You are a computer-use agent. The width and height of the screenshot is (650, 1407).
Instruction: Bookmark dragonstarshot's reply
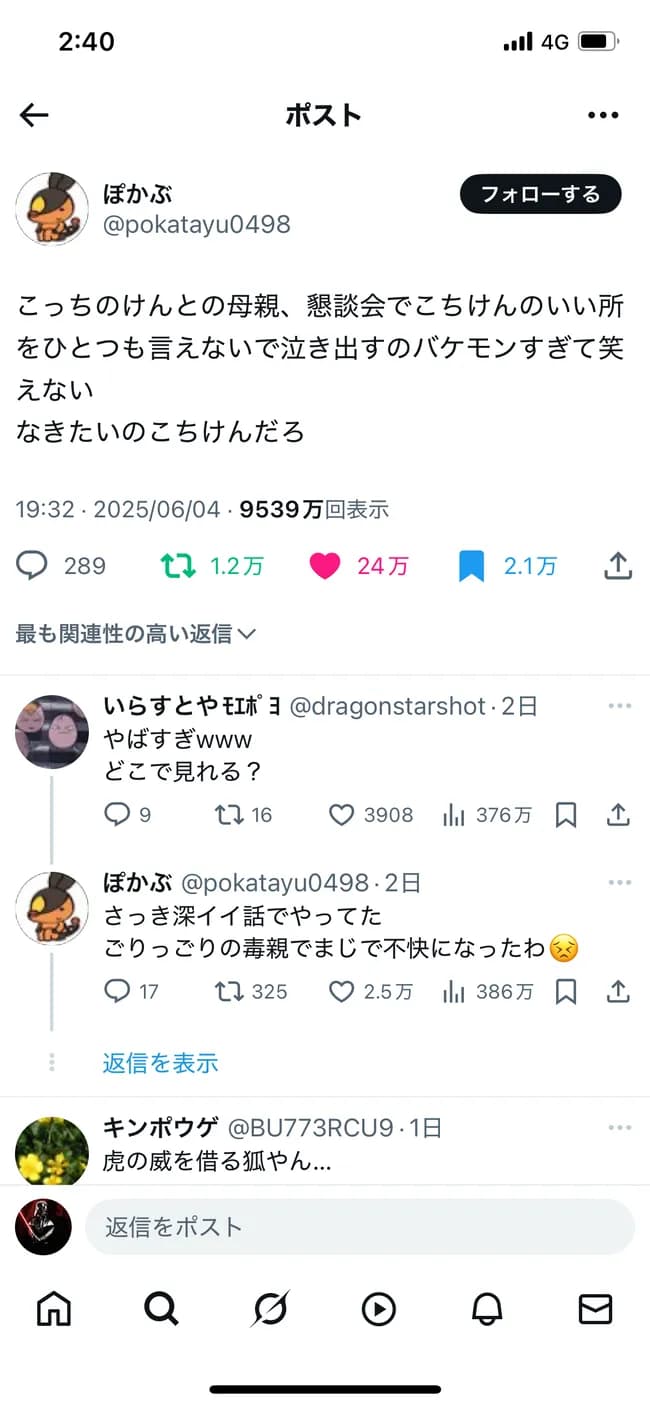coord(566,815)
